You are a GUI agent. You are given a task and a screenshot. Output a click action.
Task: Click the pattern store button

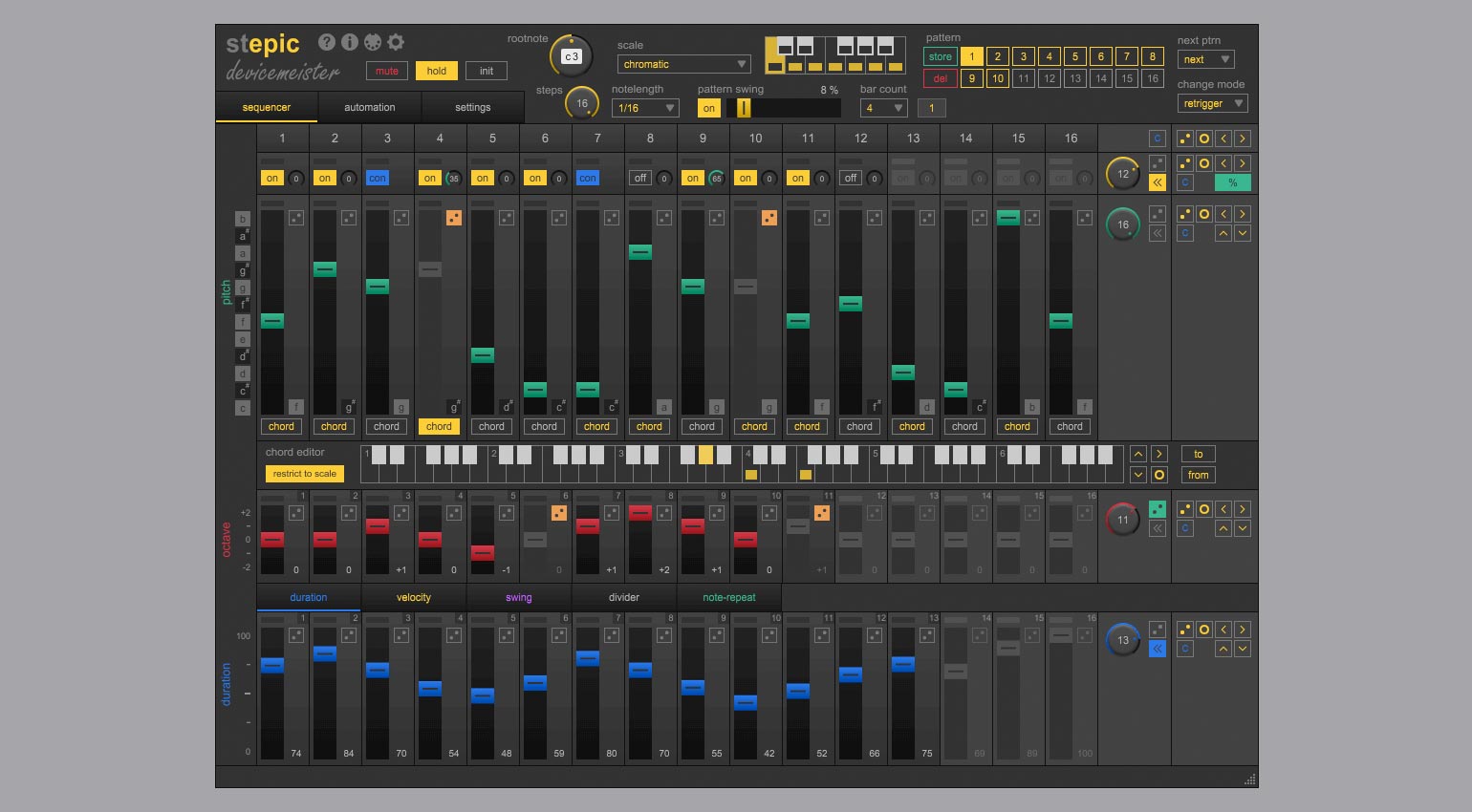tap(941, 56)
